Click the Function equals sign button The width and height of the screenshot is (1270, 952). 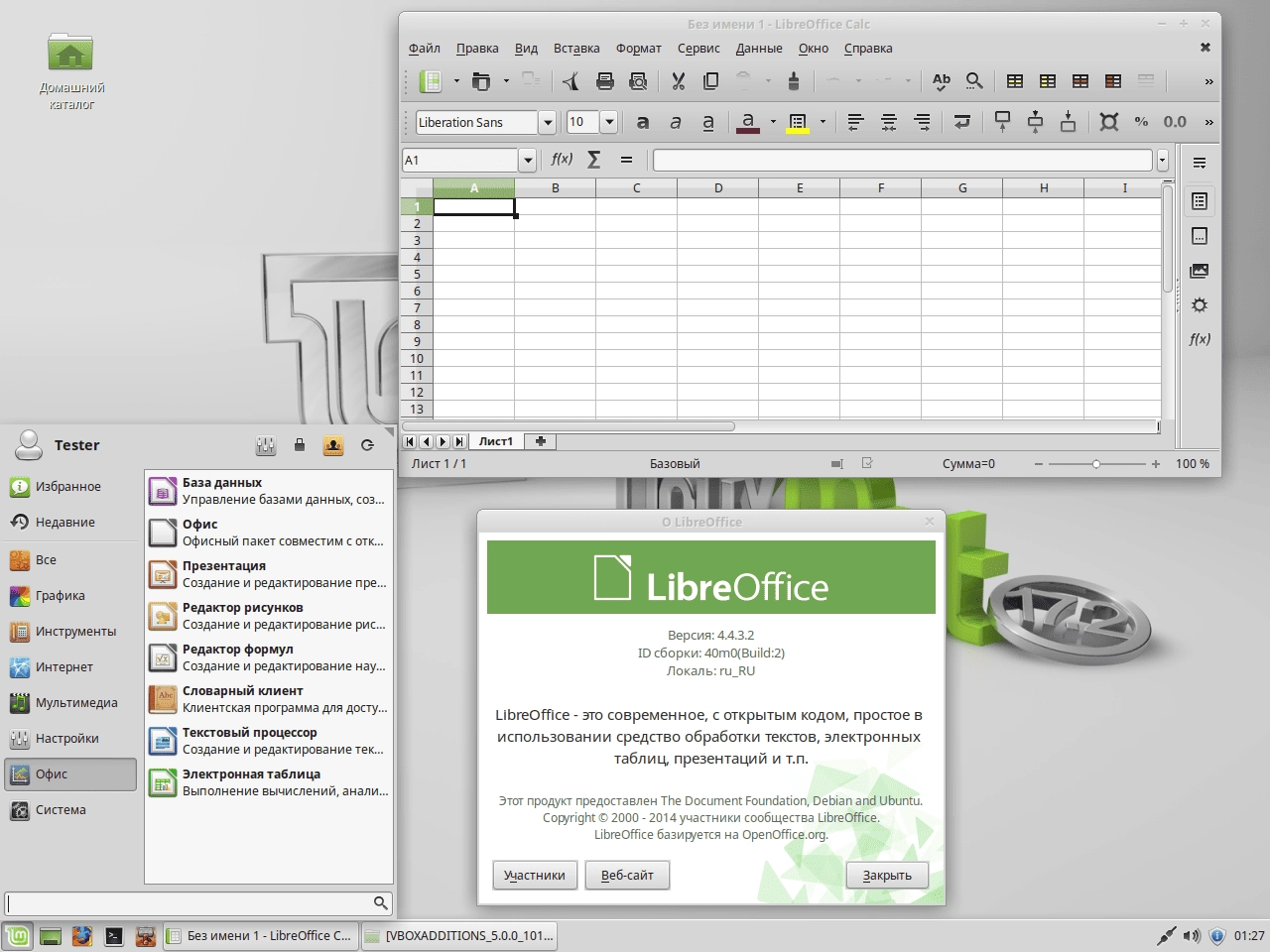click(626, 160)
